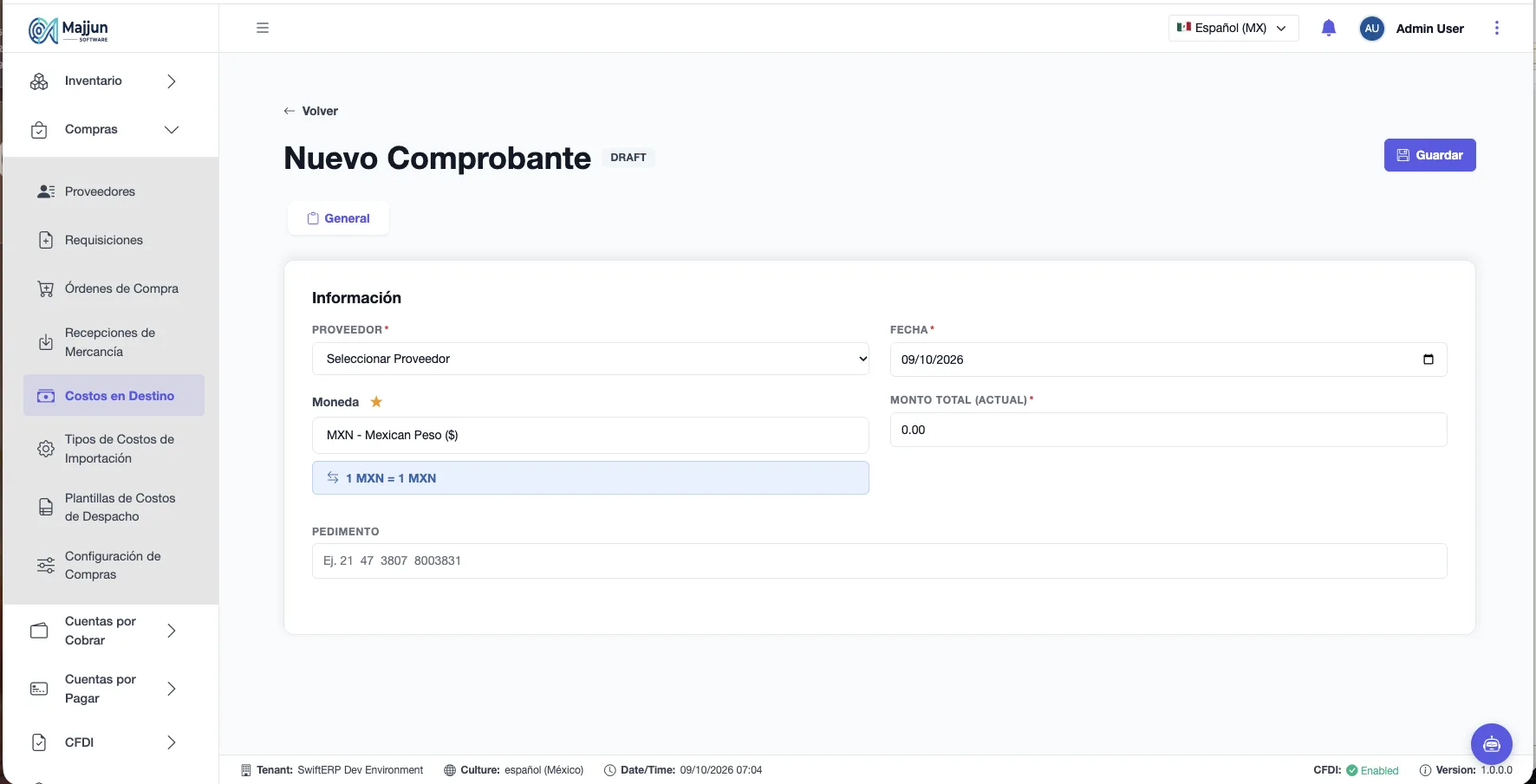Image resolution: width=1536 pixels, height=784 pixels.
Task: Click the Guardar button
Action: tap(1429, 155)
